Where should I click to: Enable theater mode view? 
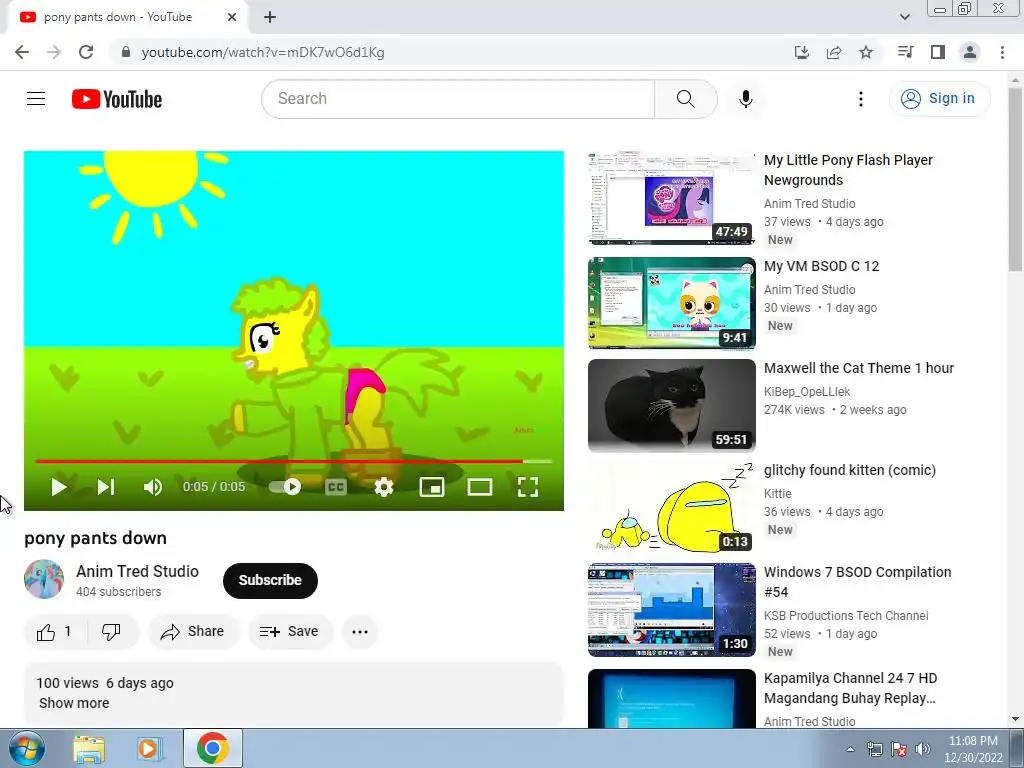tap(480, 487)
